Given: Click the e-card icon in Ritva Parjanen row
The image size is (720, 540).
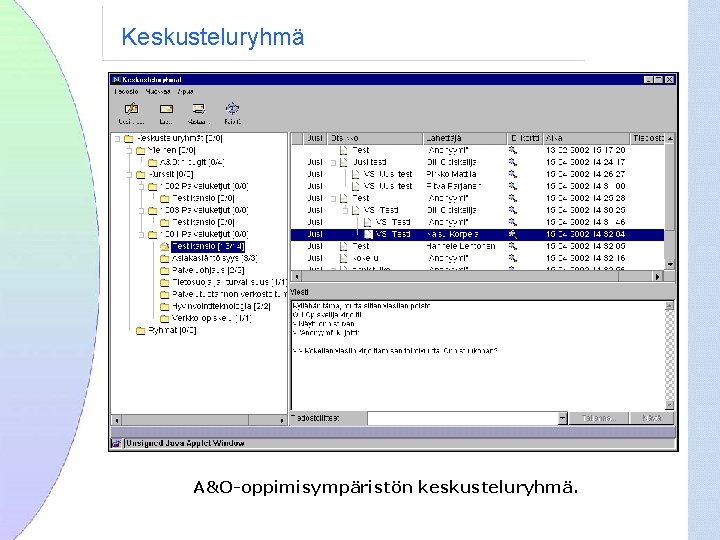Looking at the screenshot, I should [x=512, y=186].
